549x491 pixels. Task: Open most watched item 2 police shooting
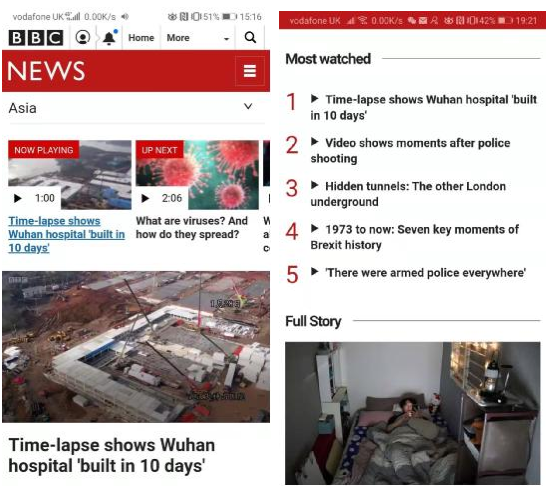pos(410,151)
